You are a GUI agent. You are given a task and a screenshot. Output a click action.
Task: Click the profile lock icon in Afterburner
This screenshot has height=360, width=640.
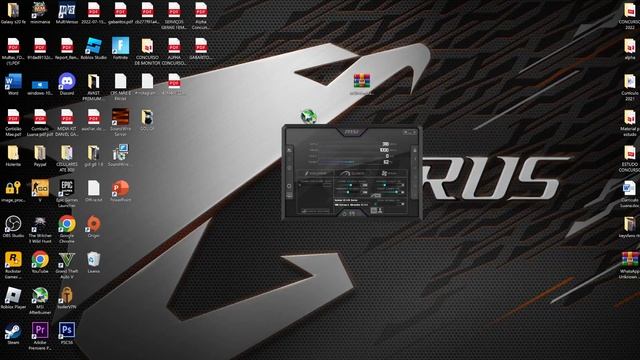[415, 150]
